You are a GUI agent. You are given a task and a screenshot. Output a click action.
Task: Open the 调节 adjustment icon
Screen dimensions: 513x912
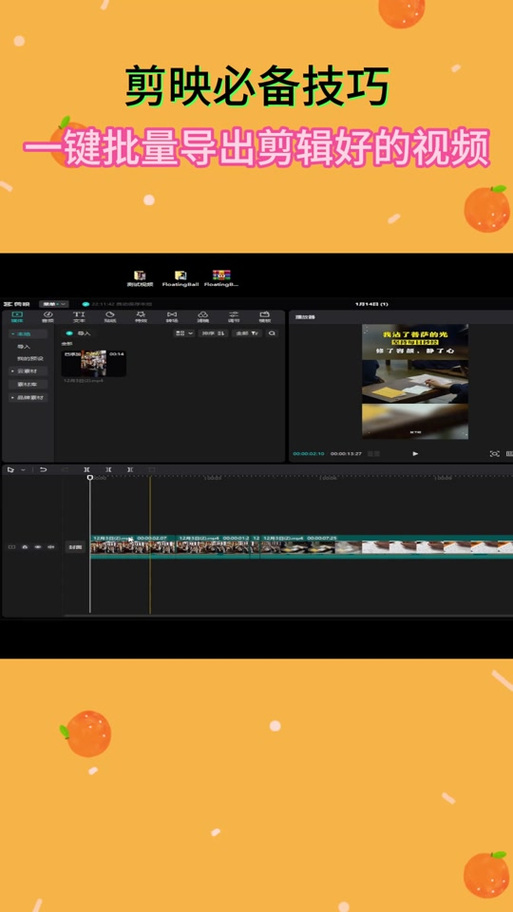pyautogui.click(x=234, y=317)
